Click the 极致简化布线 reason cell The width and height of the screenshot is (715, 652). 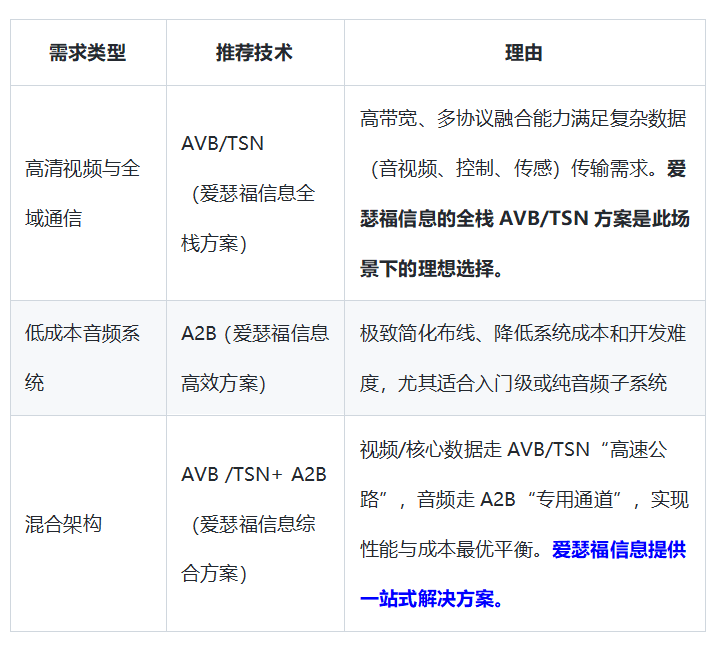click(524, 358)
